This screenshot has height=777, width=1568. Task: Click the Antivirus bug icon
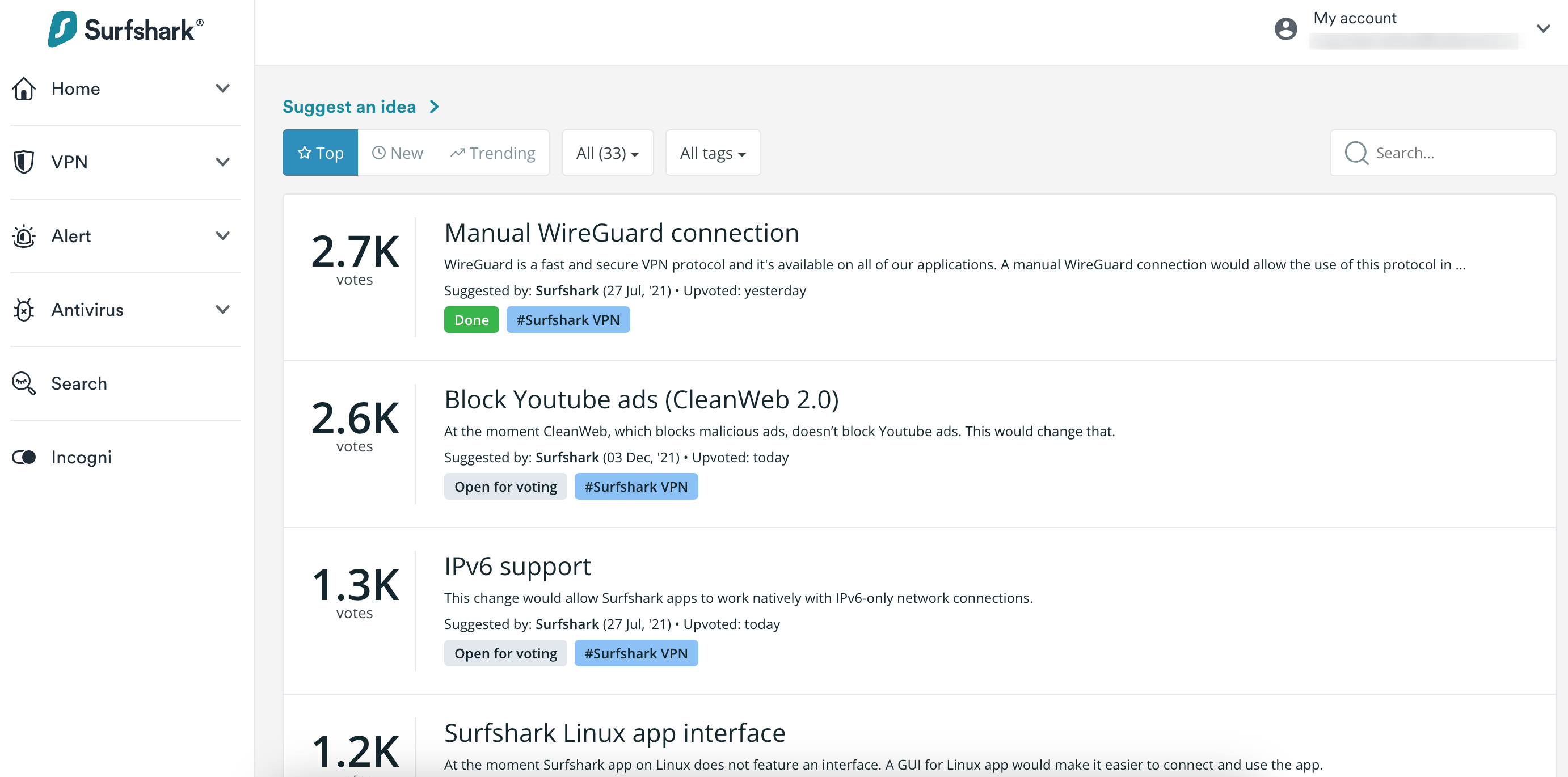24,310
